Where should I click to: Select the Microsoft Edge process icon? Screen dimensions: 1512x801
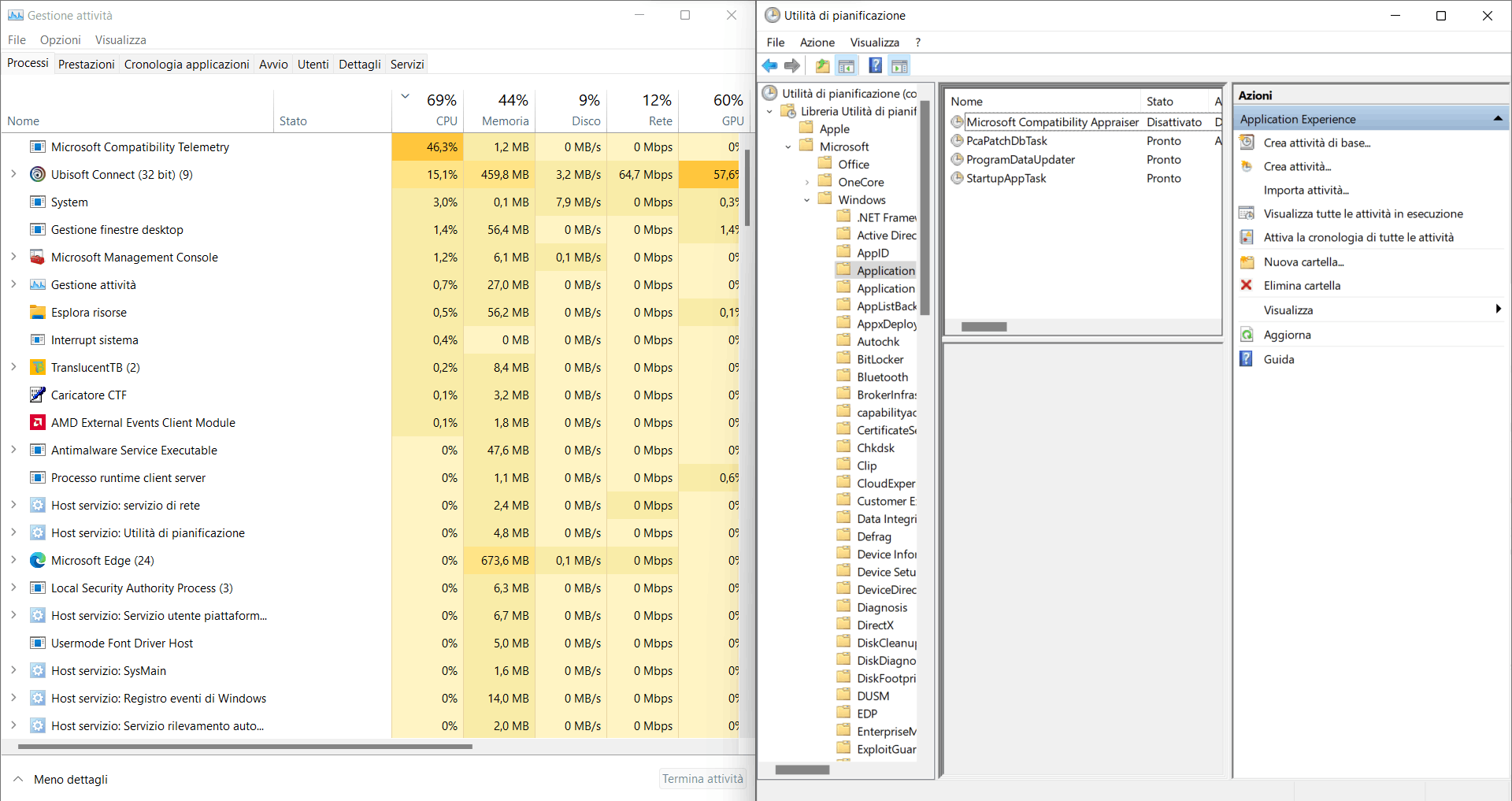pos(37,560)
